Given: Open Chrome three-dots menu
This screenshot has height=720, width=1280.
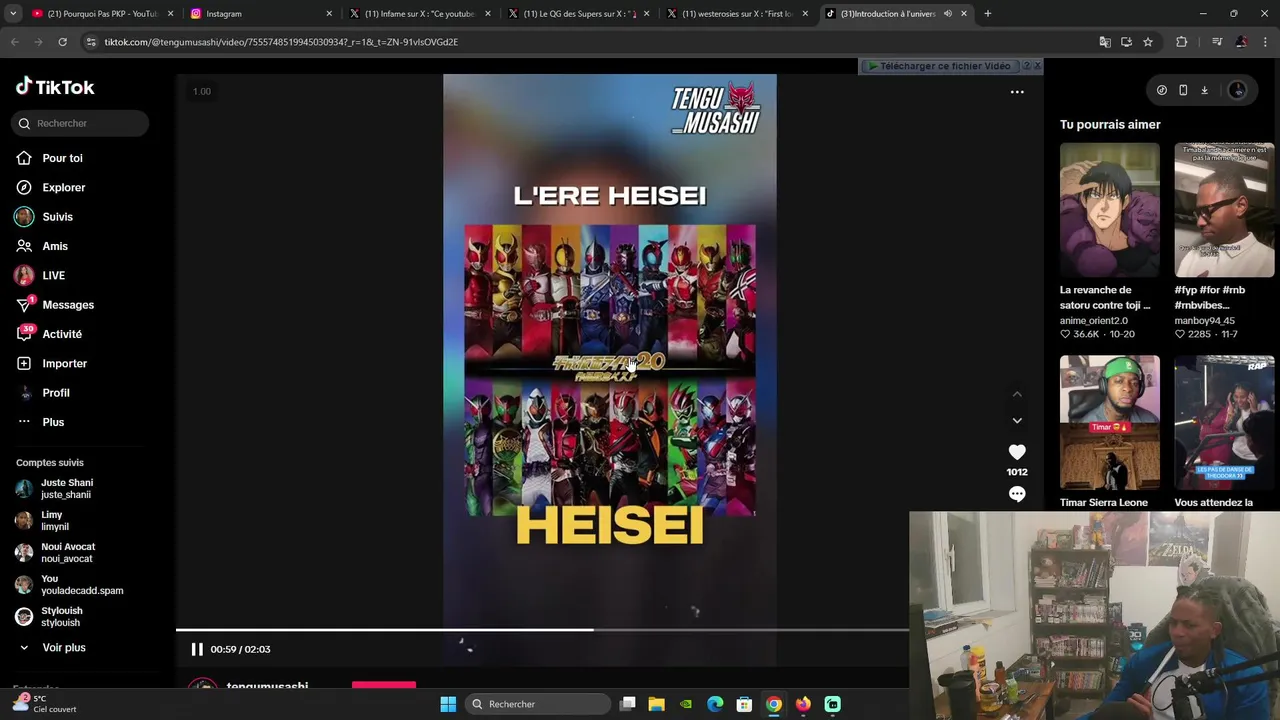Looking at the screenshot, I should (x=1265, y=42).
